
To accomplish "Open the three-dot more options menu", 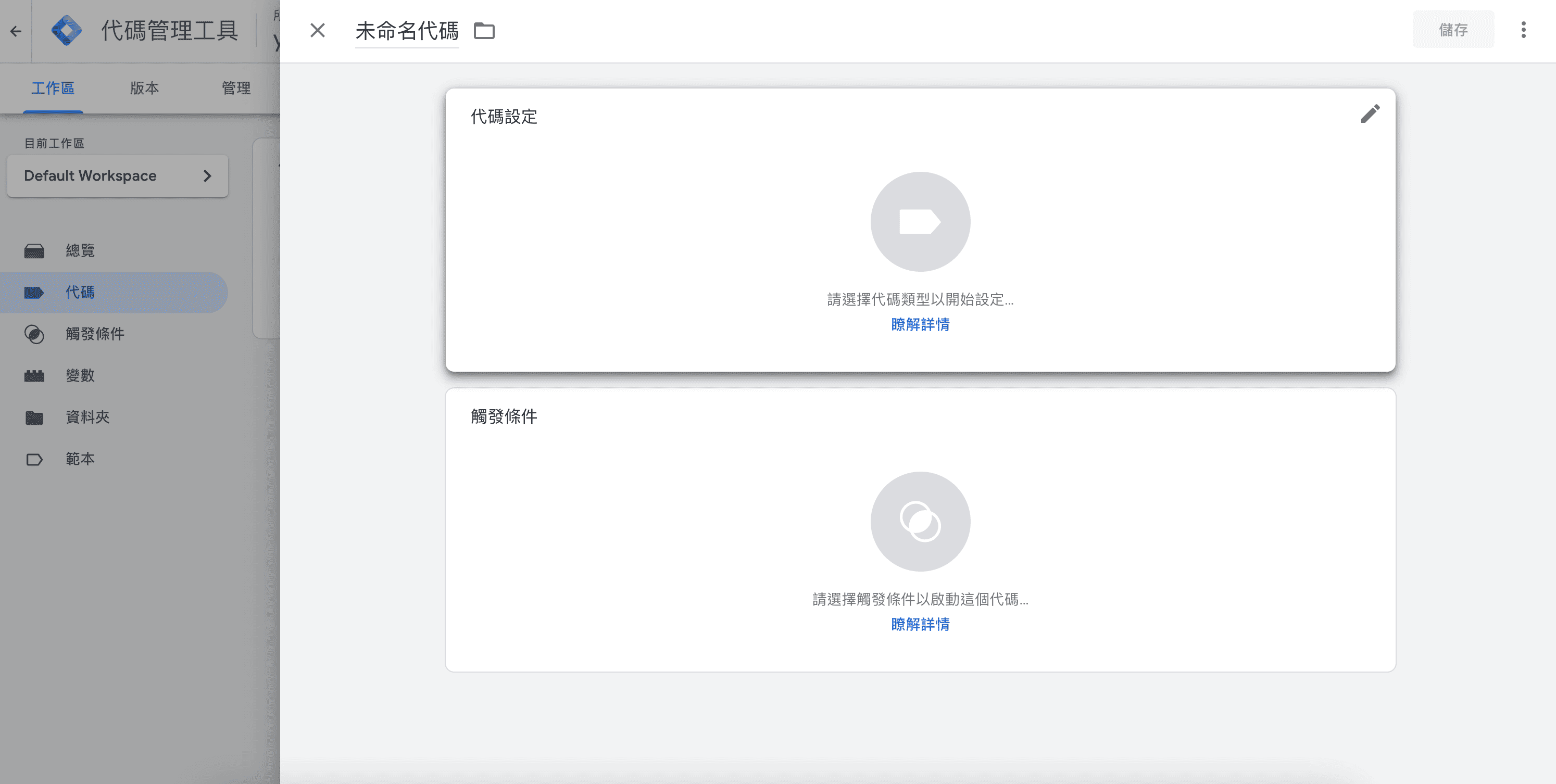I will 1523,30.
